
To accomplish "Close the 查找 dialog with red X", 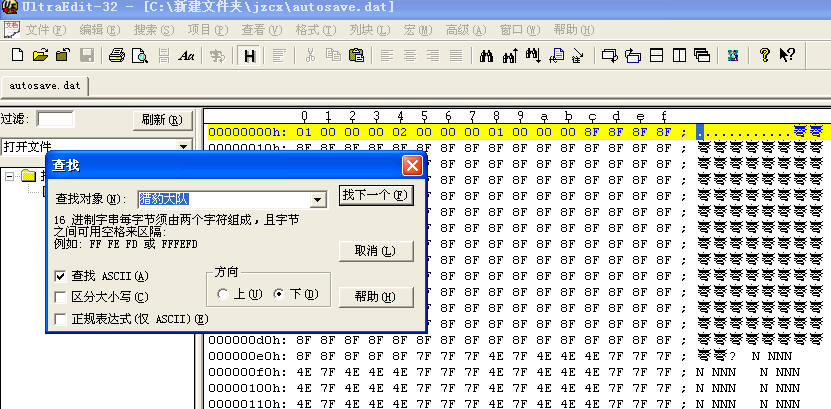I will (x=412, y=165).
